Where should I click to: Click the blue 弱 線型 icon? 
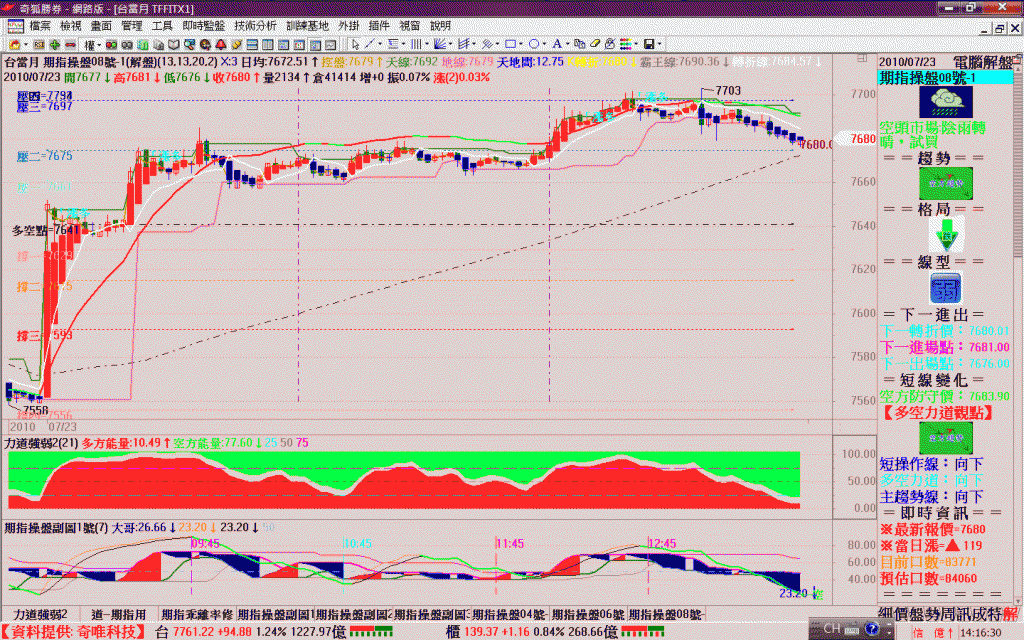[x=946, y=288]
